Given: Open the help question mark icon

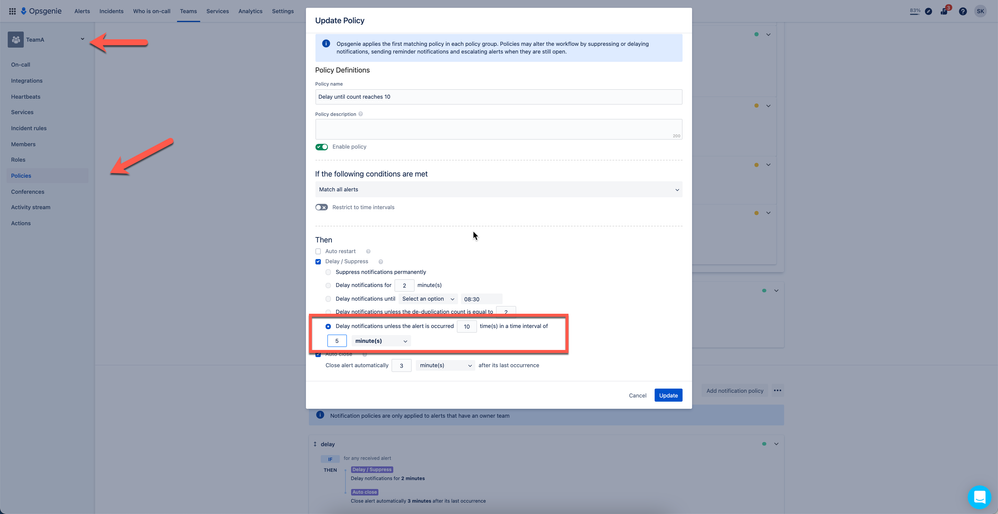Looking at the screenshot, I should click(962, 11).
